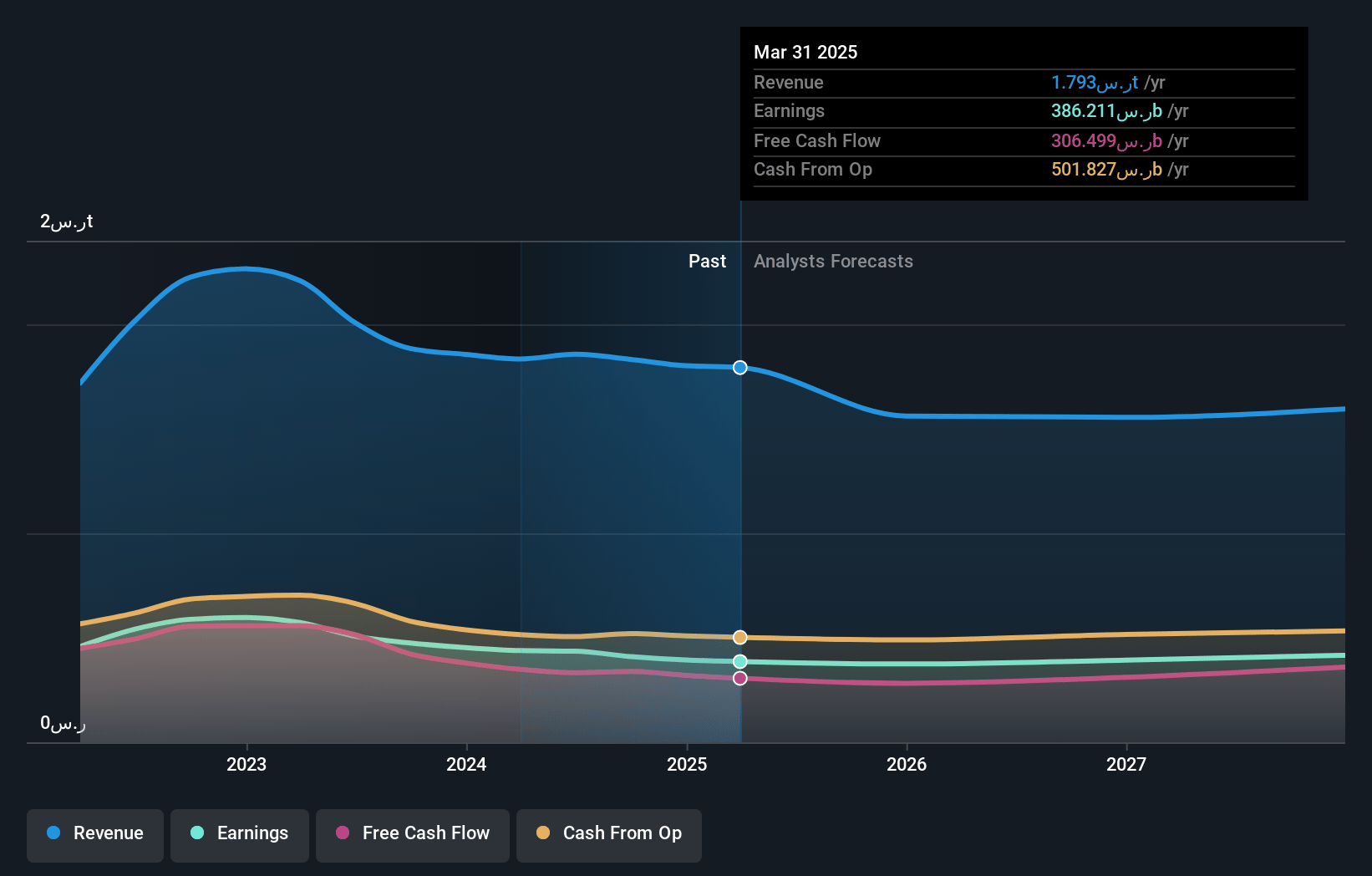Select the 2026 x-axis label
Viewport: 1372px width, 876px height.
[x=907, y=764]
